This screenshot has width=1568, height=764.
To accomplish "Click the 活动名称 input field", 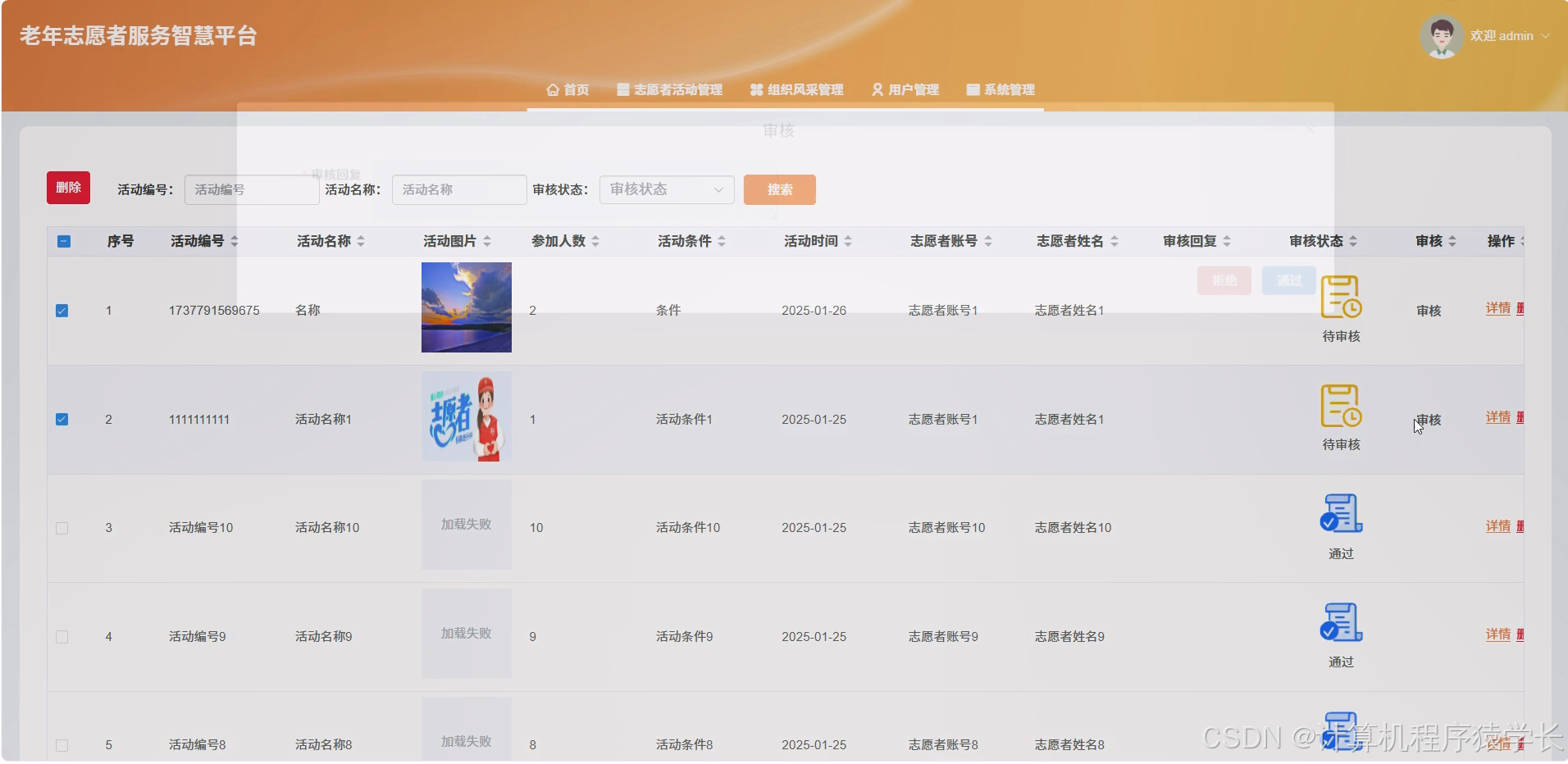I will pyautogui.click(x=458, y=189).
